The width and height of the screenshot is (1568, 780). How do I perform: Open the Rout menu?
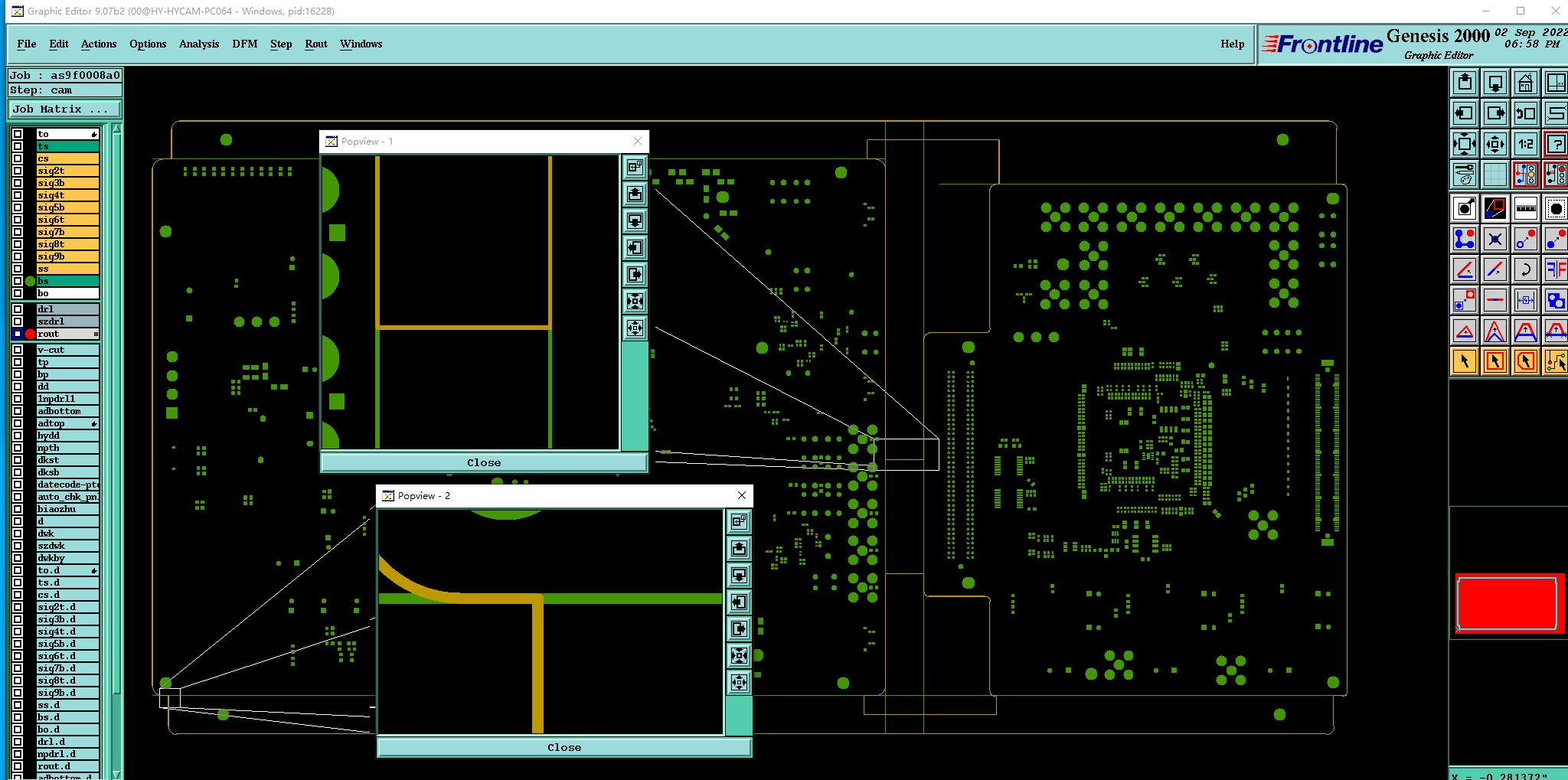[x=316, y=44]
